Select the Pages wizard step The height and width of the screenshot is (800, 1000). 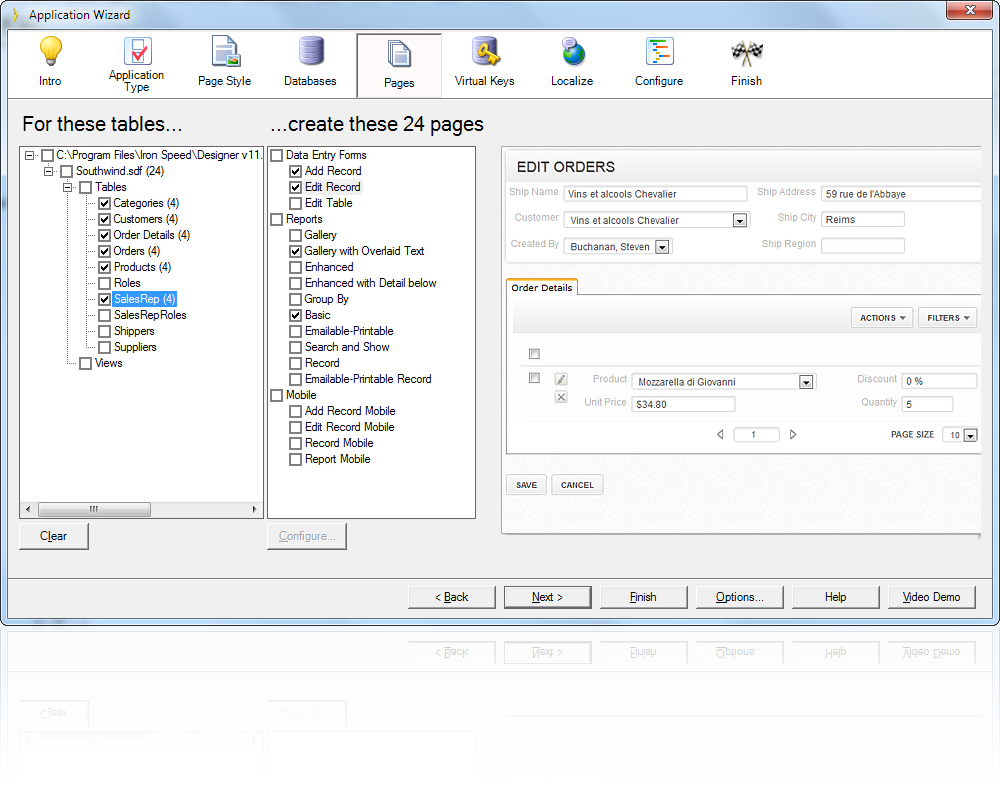click(399, 60)
